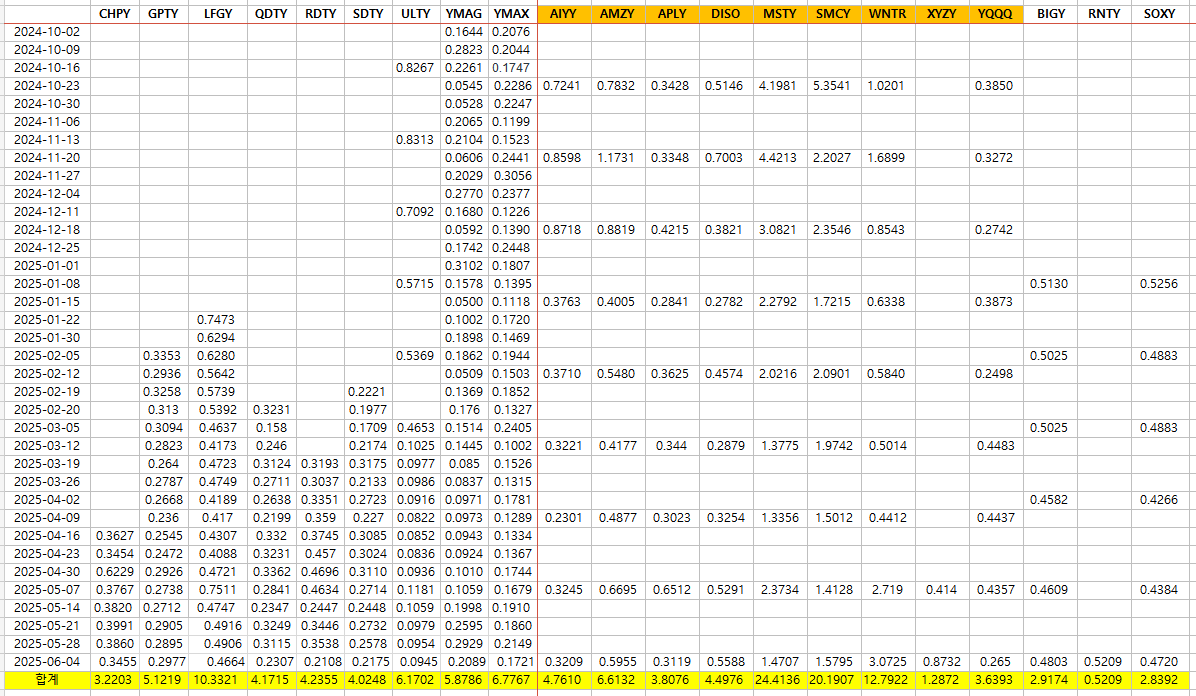Select XYZY value 0.414
This screenshot has width=1196, height=696.
coord(941,590)
